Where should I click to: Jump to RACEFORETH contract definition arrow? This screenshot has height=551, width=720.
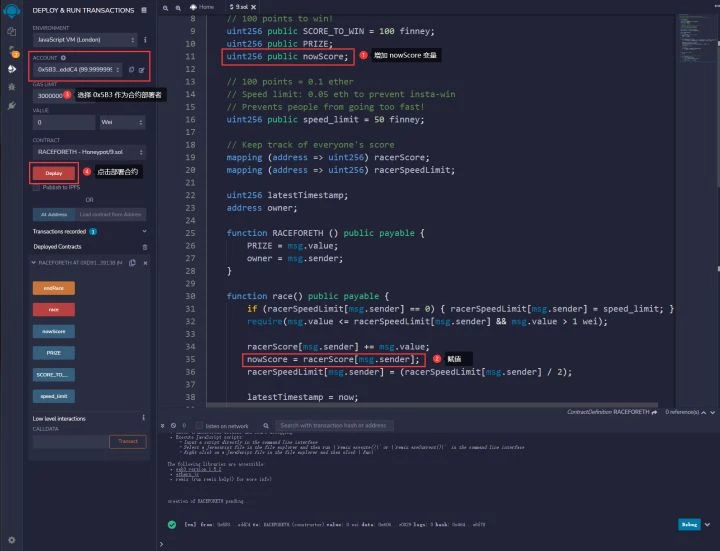(654, 412)
